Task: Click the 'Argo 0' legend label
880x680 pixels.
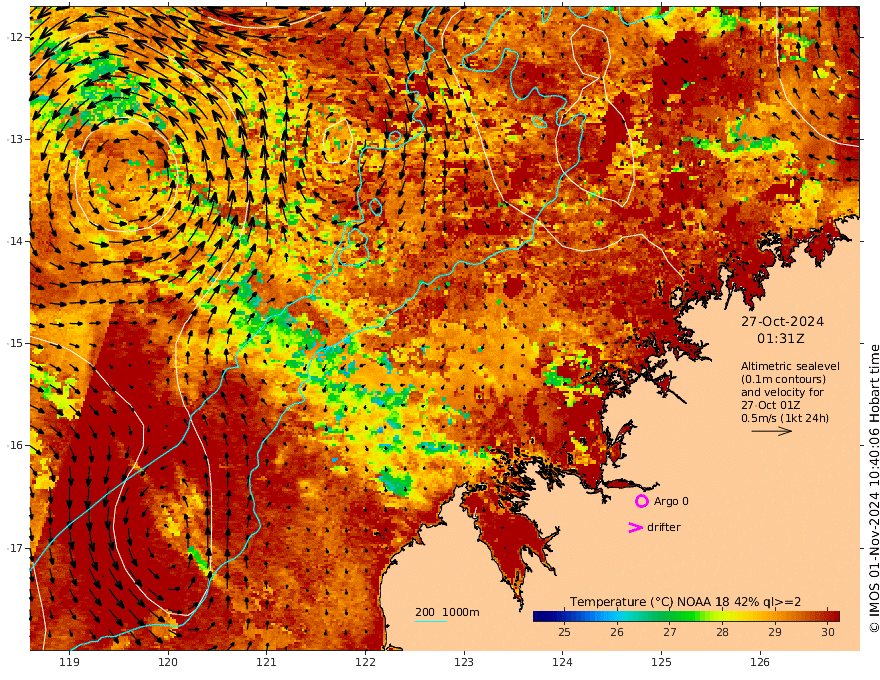Action: [671, 501]
